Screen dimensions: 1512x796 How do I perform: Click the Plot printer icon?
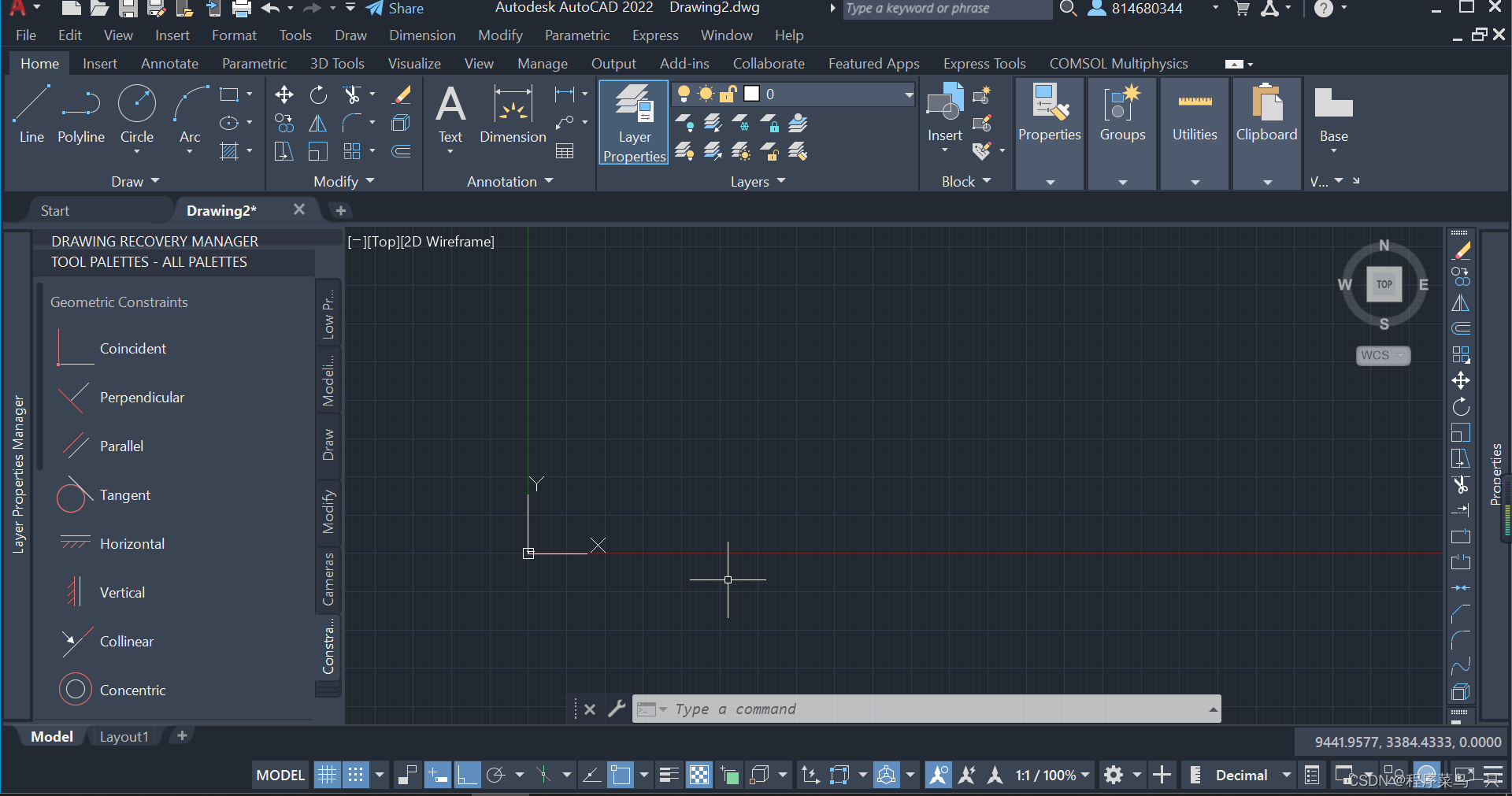point(242,9)
